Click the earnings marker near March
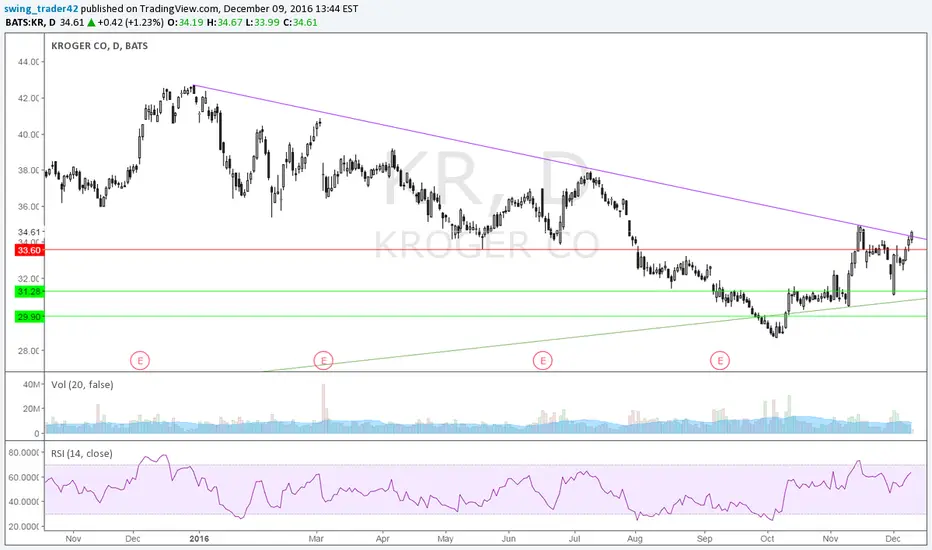Image resolution: width=932 pixels, height=550 pixels. click(x=323, y=360)
